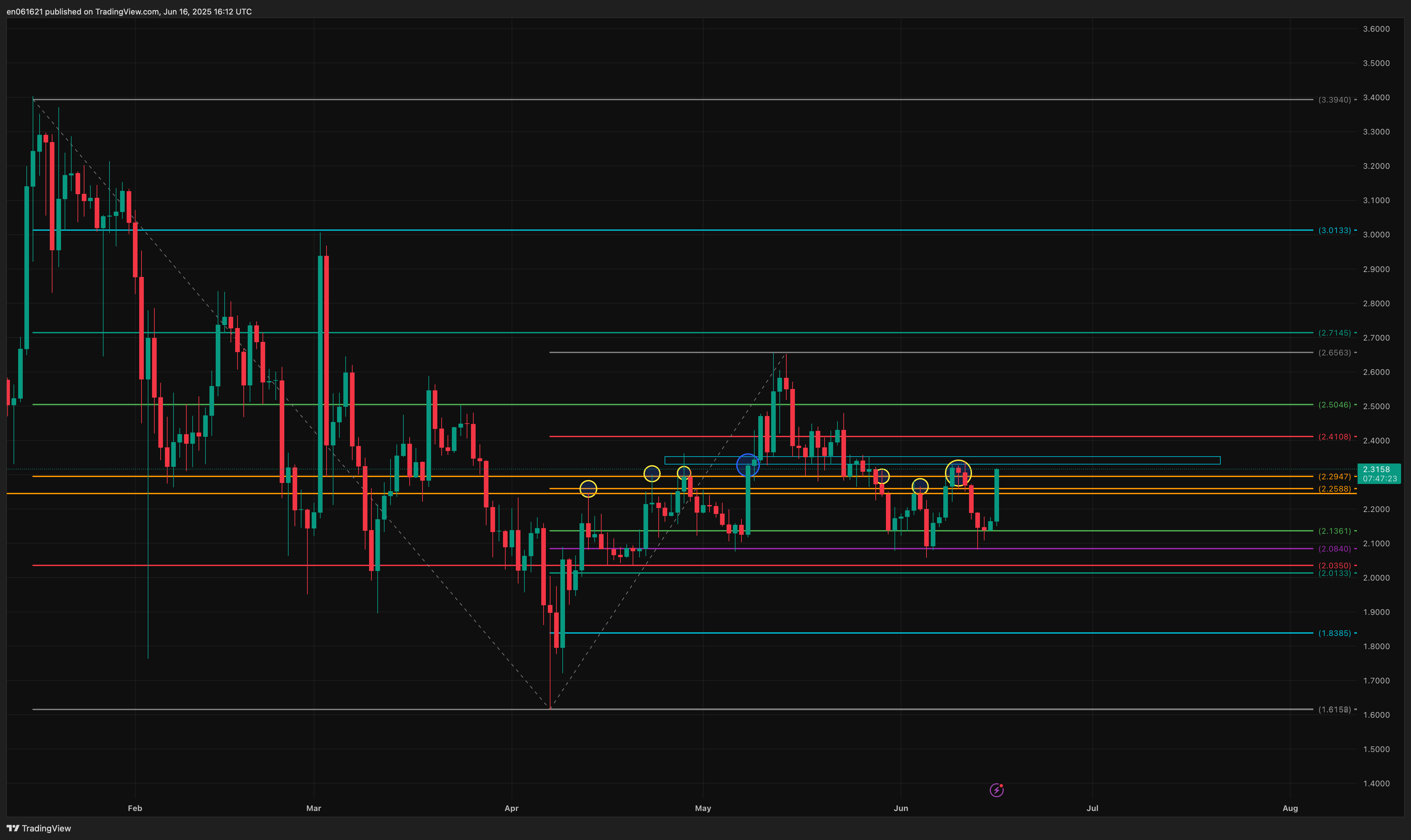
Task: Click the Feb date axis label
Action: point(135,808)
